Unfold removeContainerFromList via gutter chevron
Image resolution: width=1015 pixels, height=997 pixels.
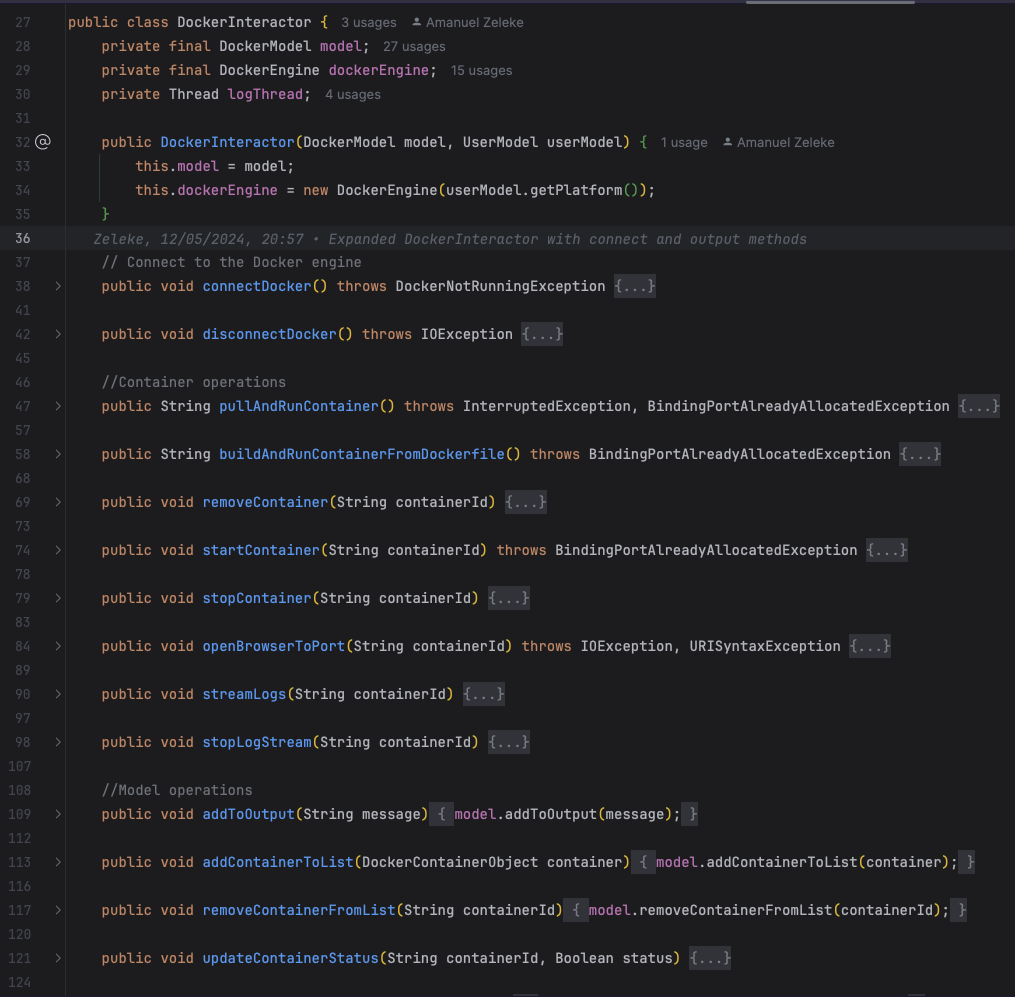point(58,910)
